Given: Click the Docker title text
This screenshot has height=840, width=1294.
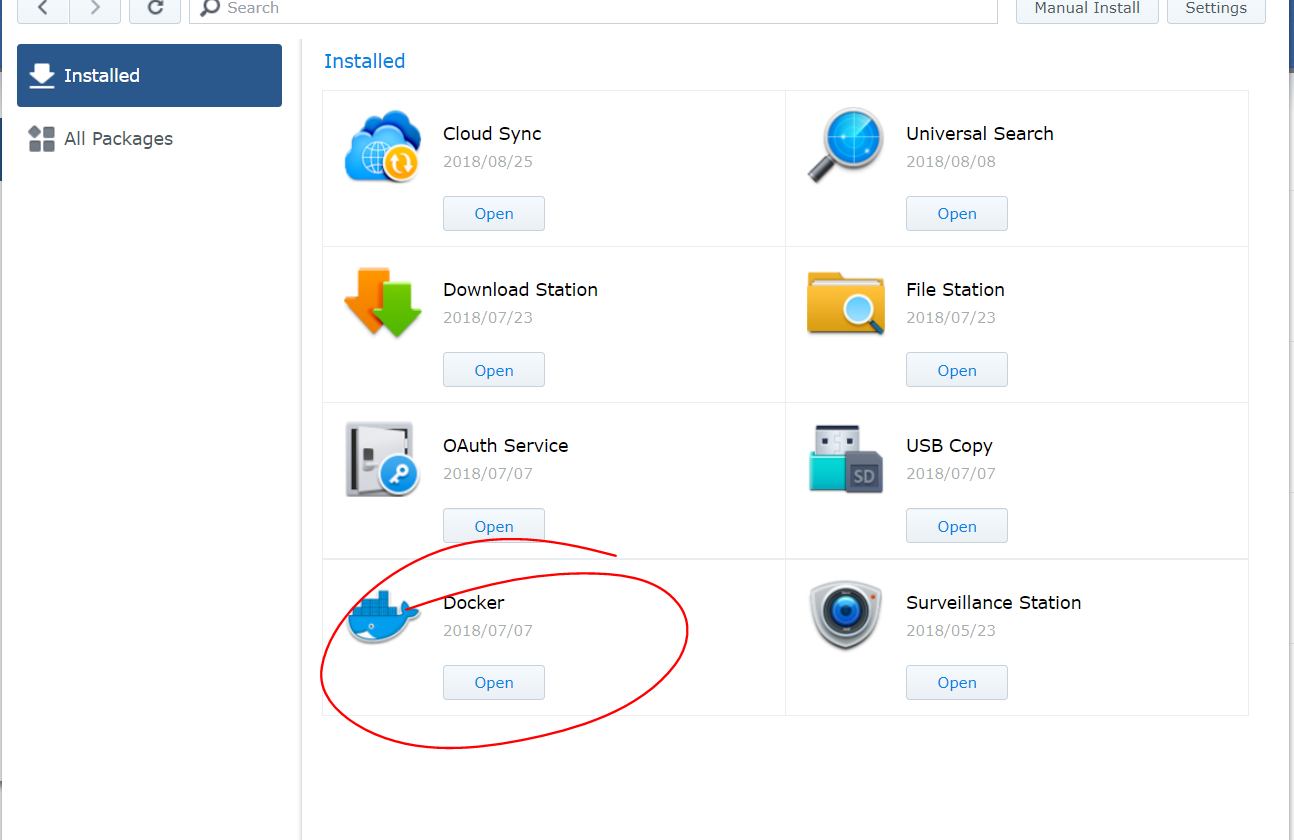Looking at the screenshot, I should (x=474, y=603).
